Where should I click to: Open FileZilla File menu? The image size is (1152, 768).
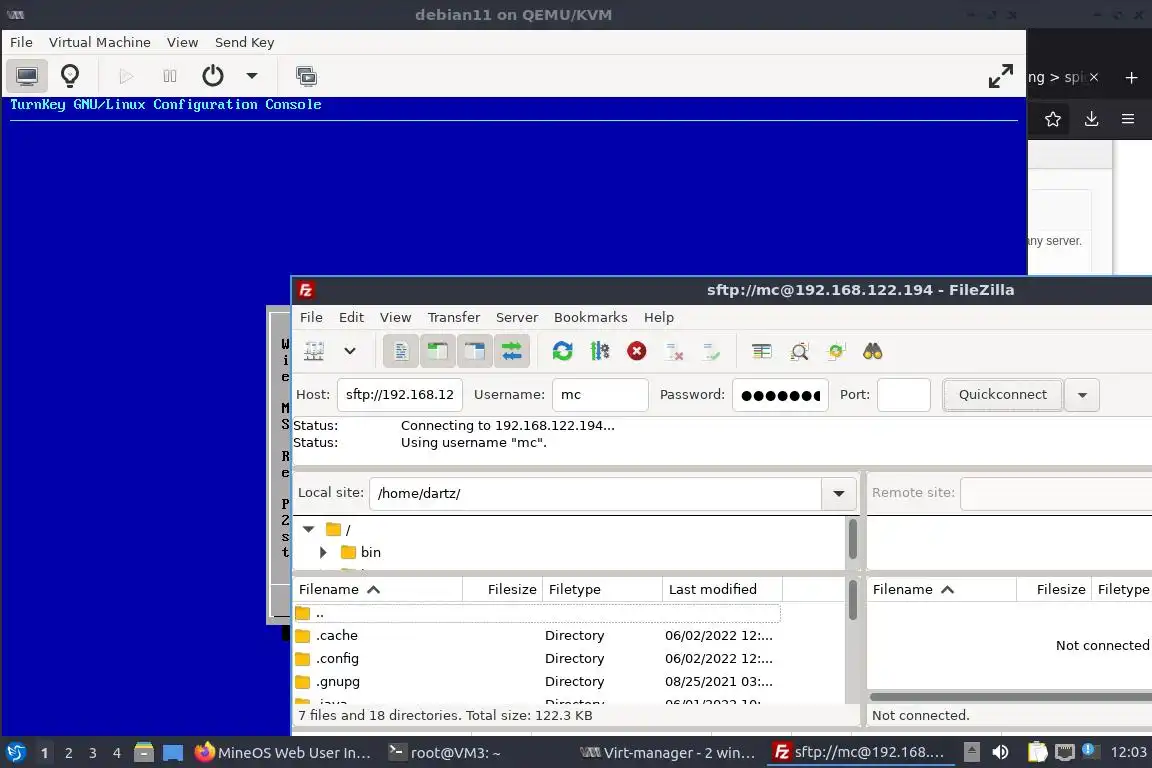(x=311, y=317)
